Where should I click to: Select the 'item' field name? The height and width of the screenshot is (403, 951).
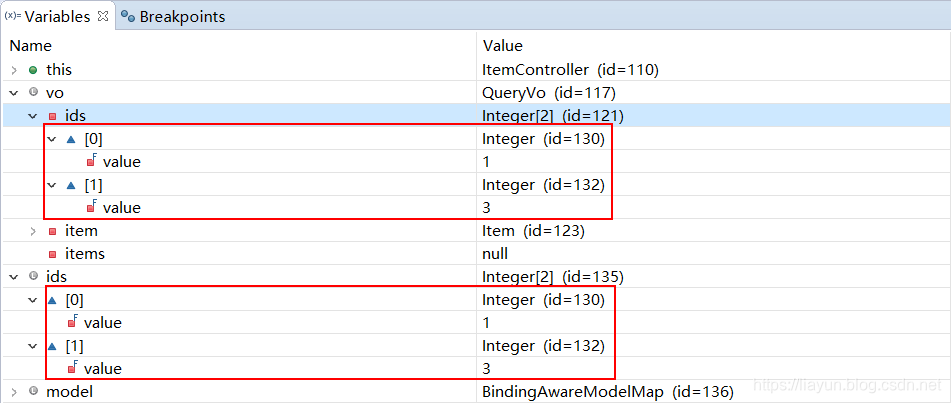81,231
